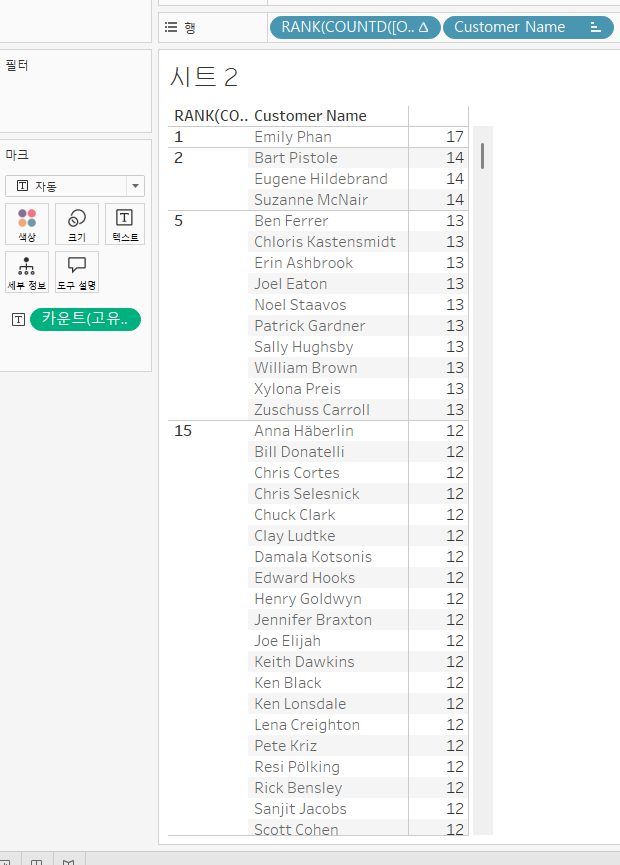Click the value 17 for Emily Phan
The image size is (620, 865).
point(455,137)
